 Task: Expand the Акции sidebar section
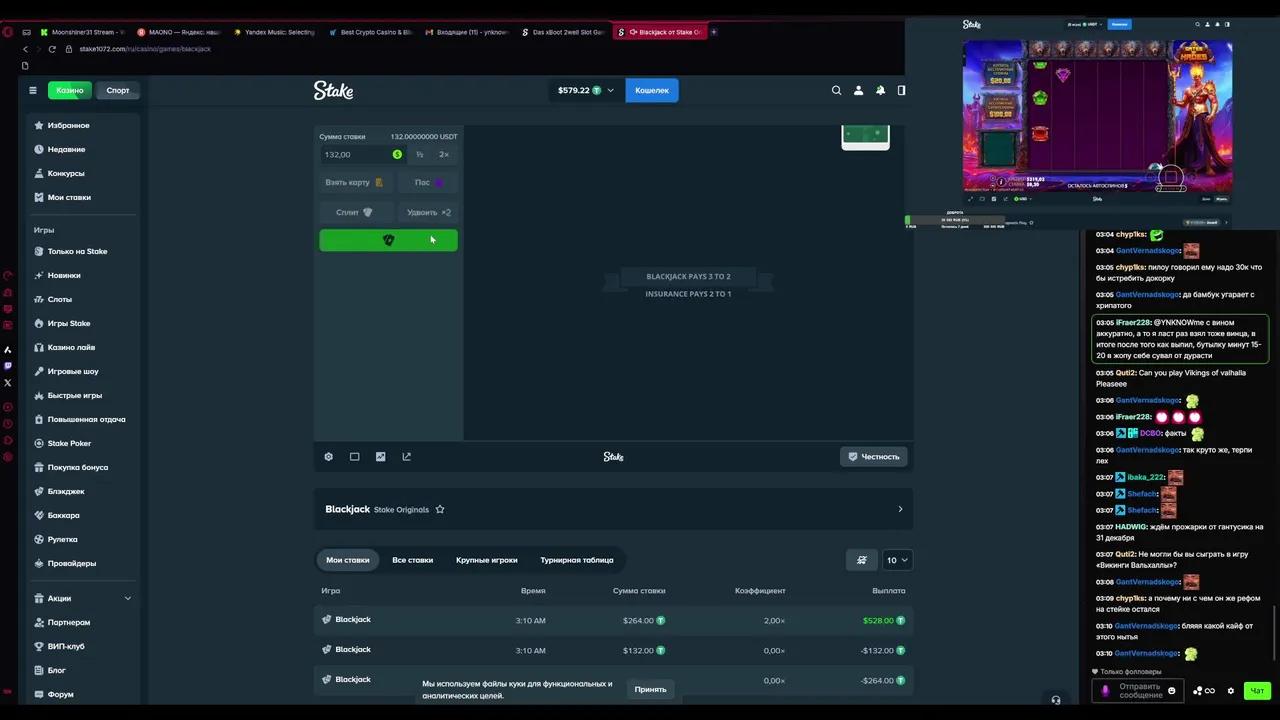point(81,598)
